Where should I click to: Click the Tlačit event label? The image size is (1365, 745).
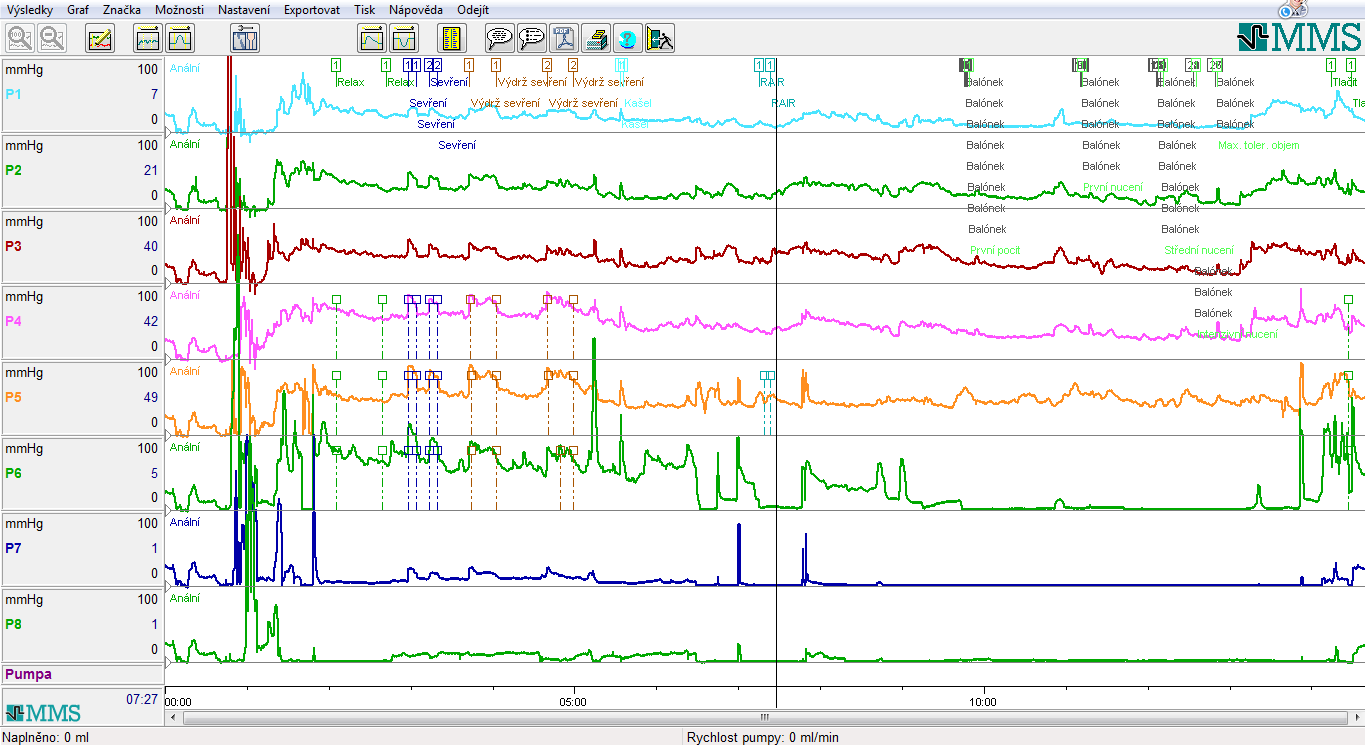[1345, 82]
